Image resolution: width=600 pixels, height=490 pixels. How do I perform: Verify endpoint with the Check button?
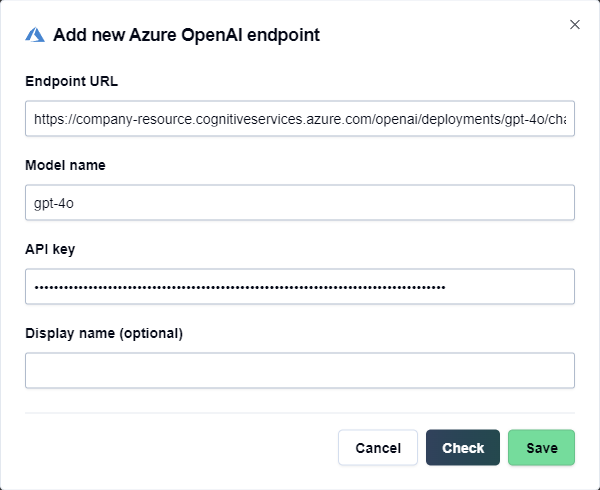point(462,448)
